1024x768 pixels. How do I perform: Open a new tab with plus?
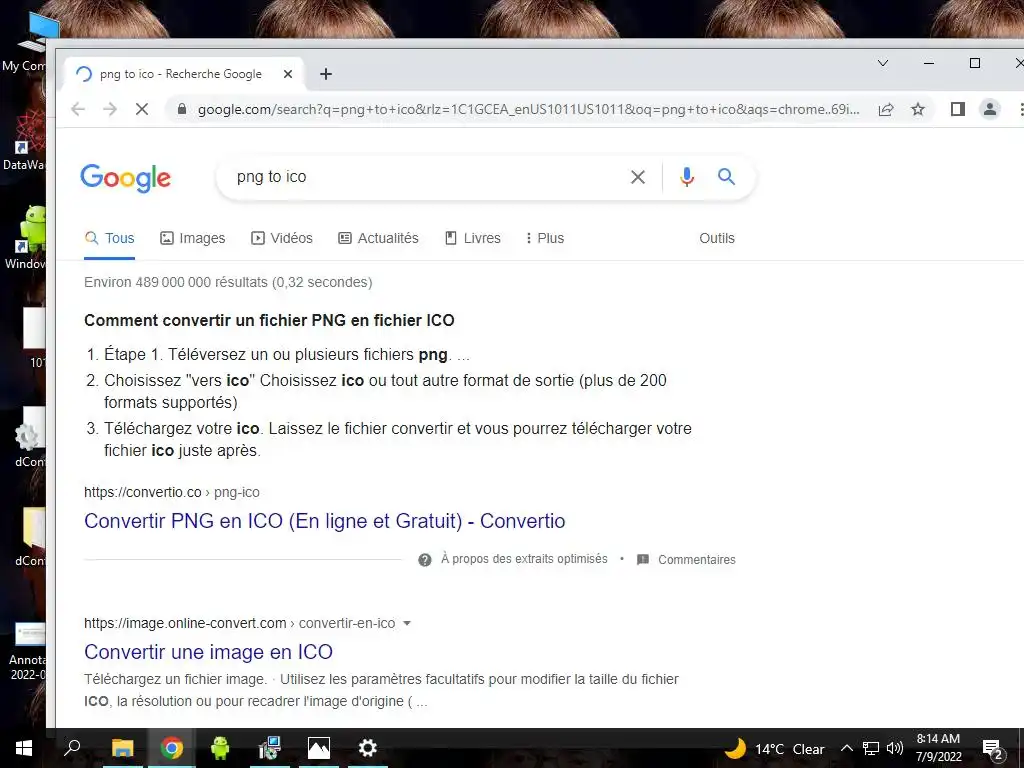click(326, 74)
